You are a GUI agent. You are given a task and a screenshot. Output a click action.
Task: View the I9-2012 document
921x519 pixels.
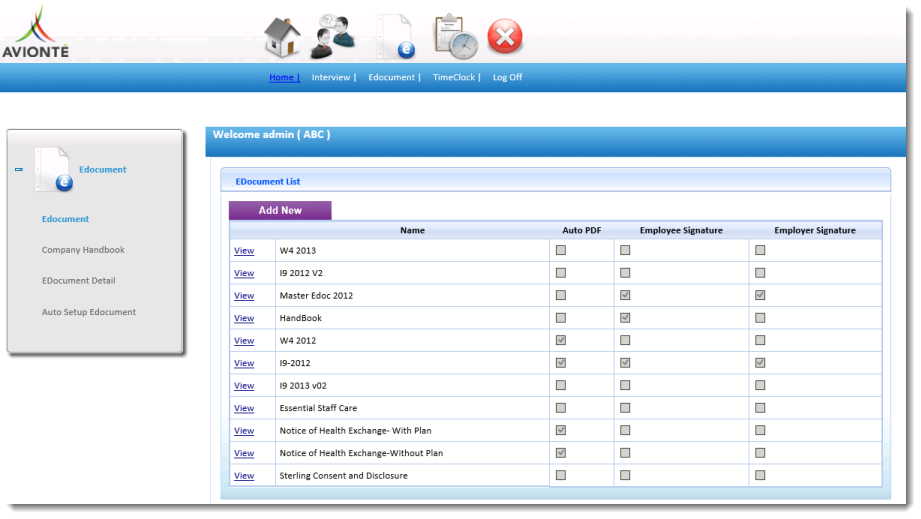(x=244, y=363)
